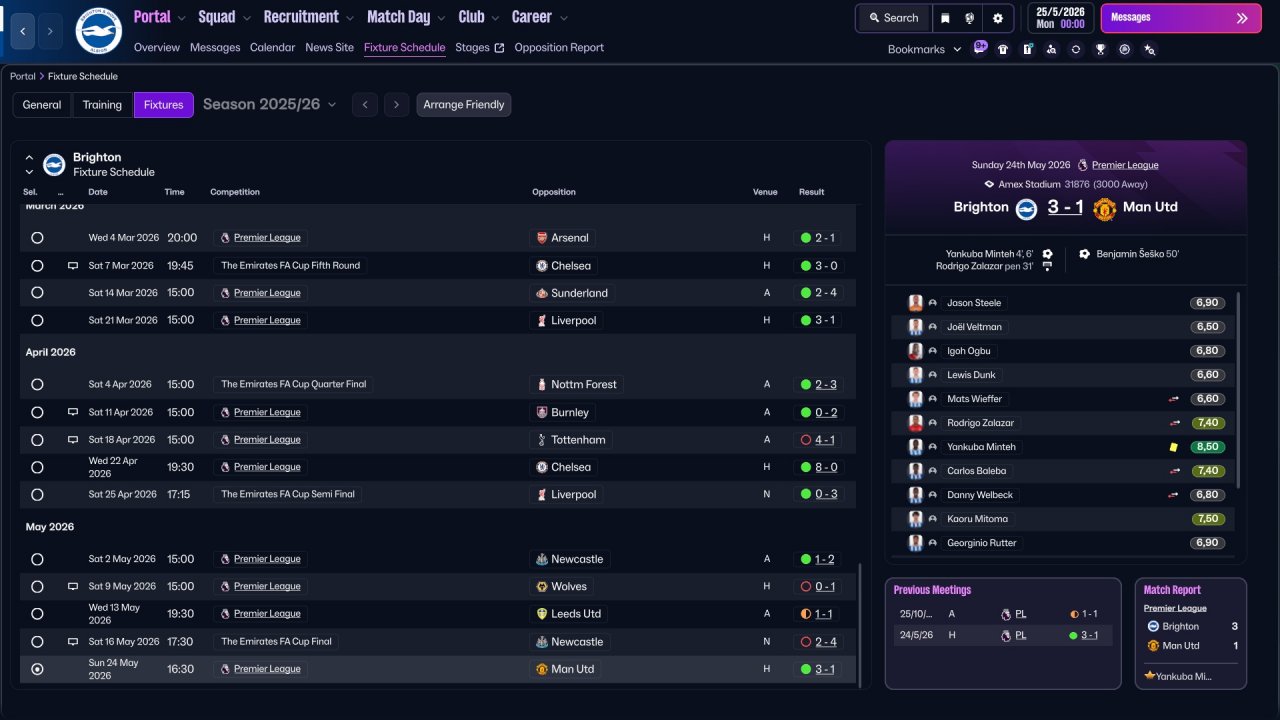
Task: Switch to the Training tab
Action: pos(102,105)
